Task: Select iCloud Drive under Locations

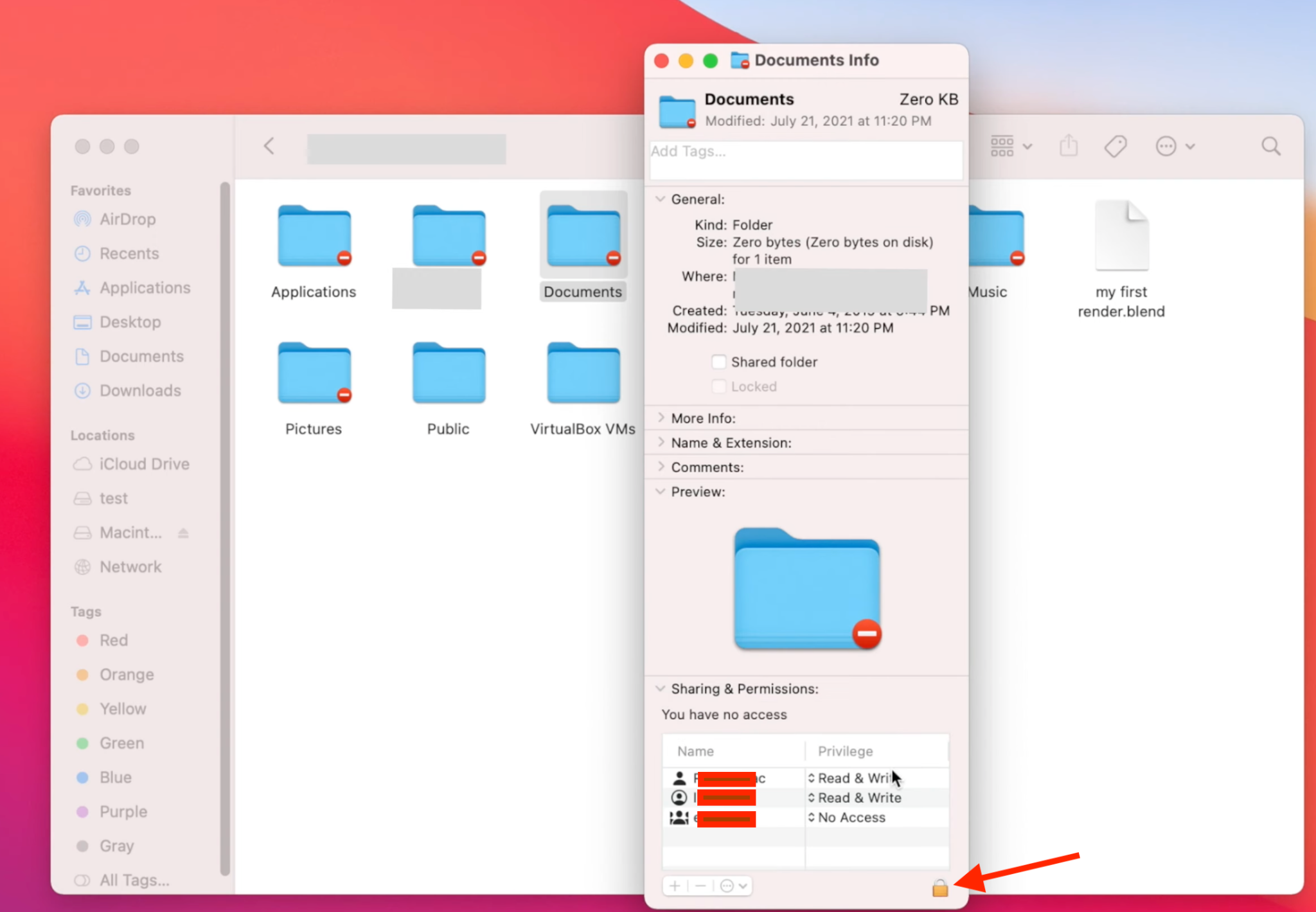Action: pos(144,463)
